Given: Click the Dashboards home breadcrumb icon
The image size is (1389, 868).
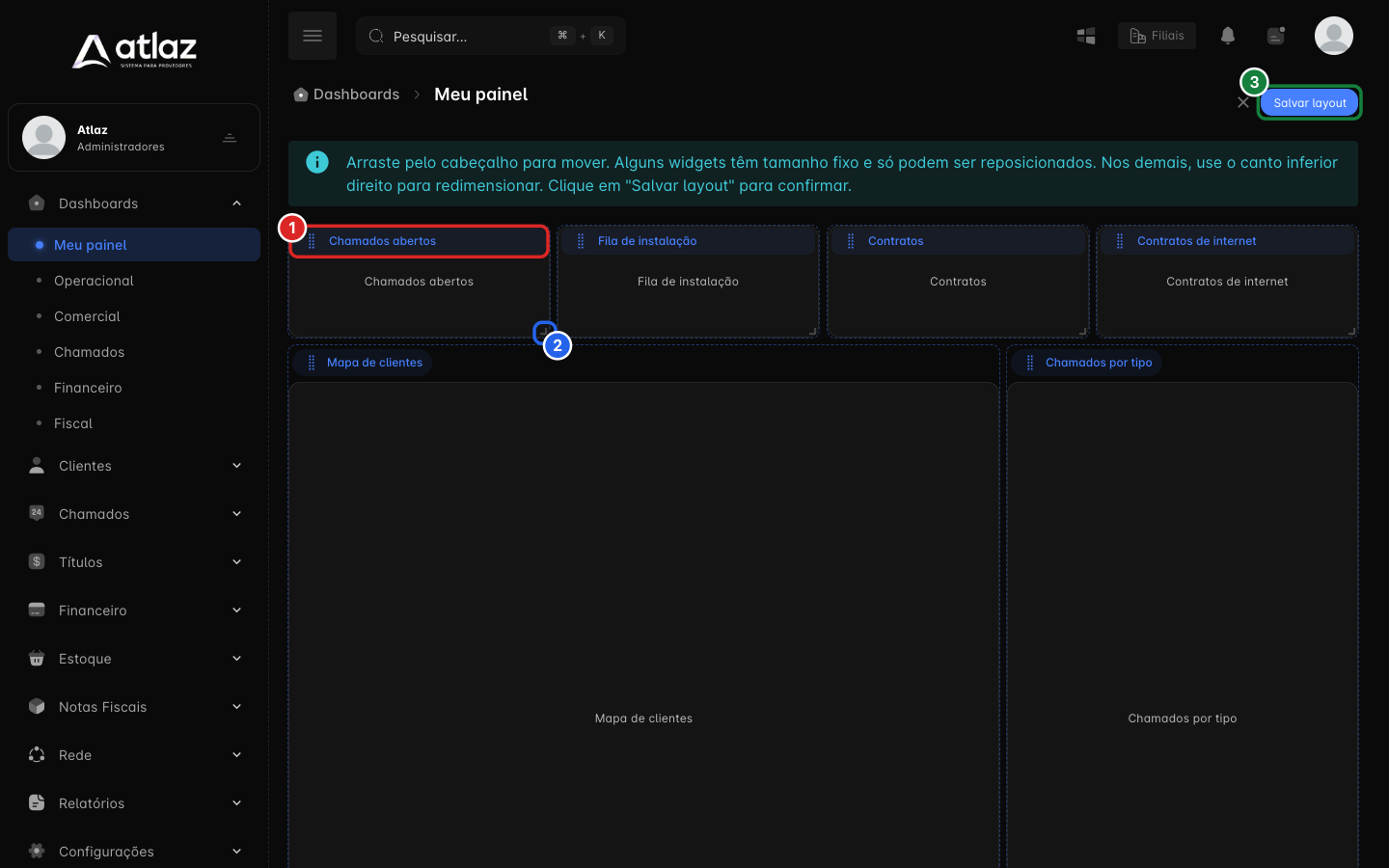Looking at the screenshot, I should point(301,95).
